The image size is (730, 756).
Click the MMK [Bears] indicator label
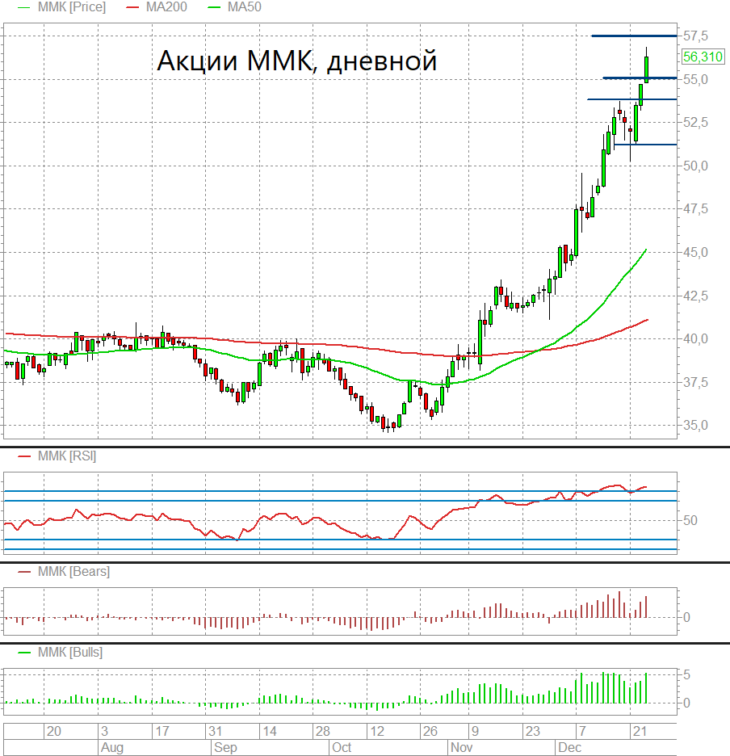click(73, 571)
